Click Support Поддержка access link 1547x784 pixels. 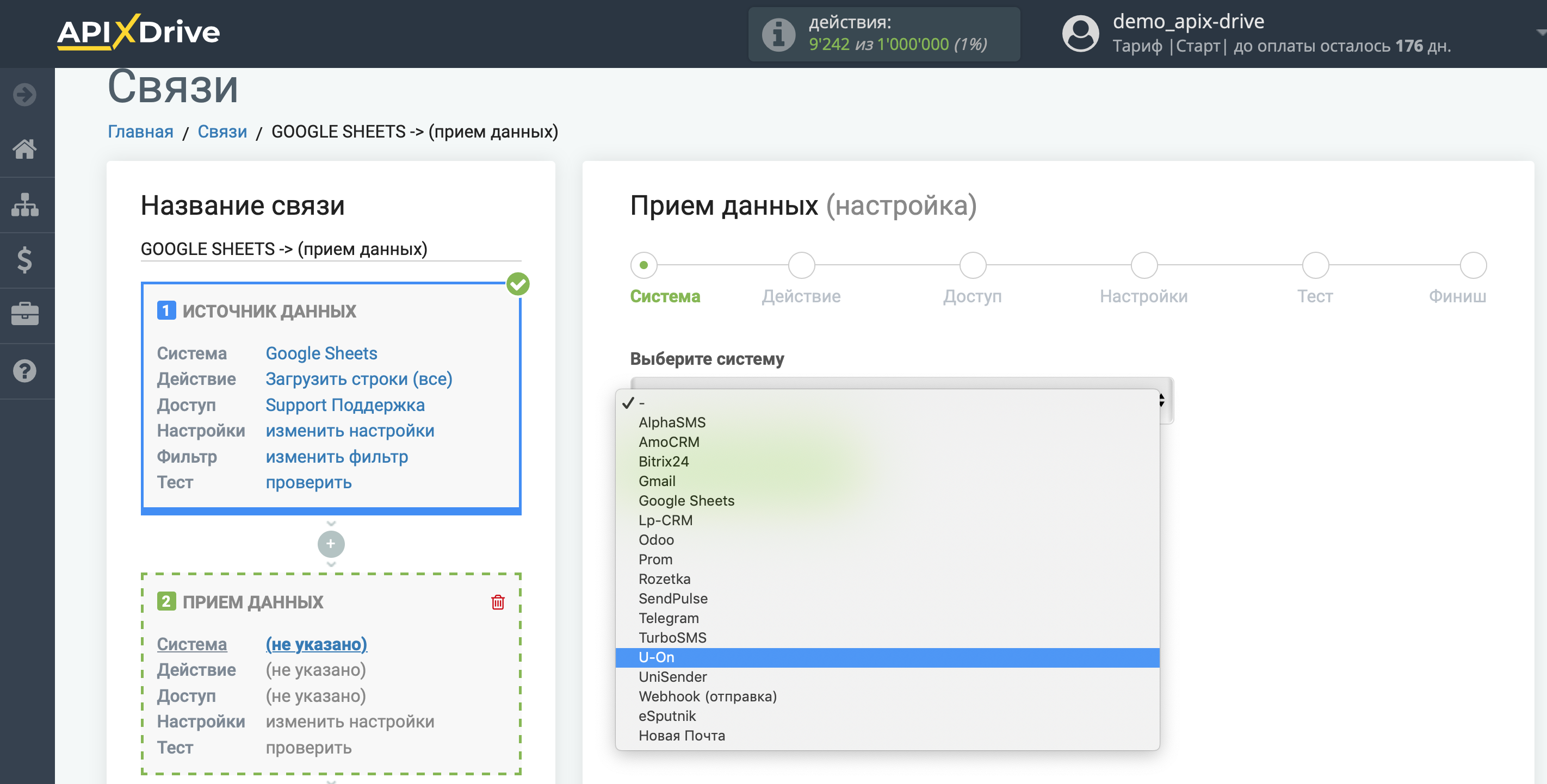(345, 405)
